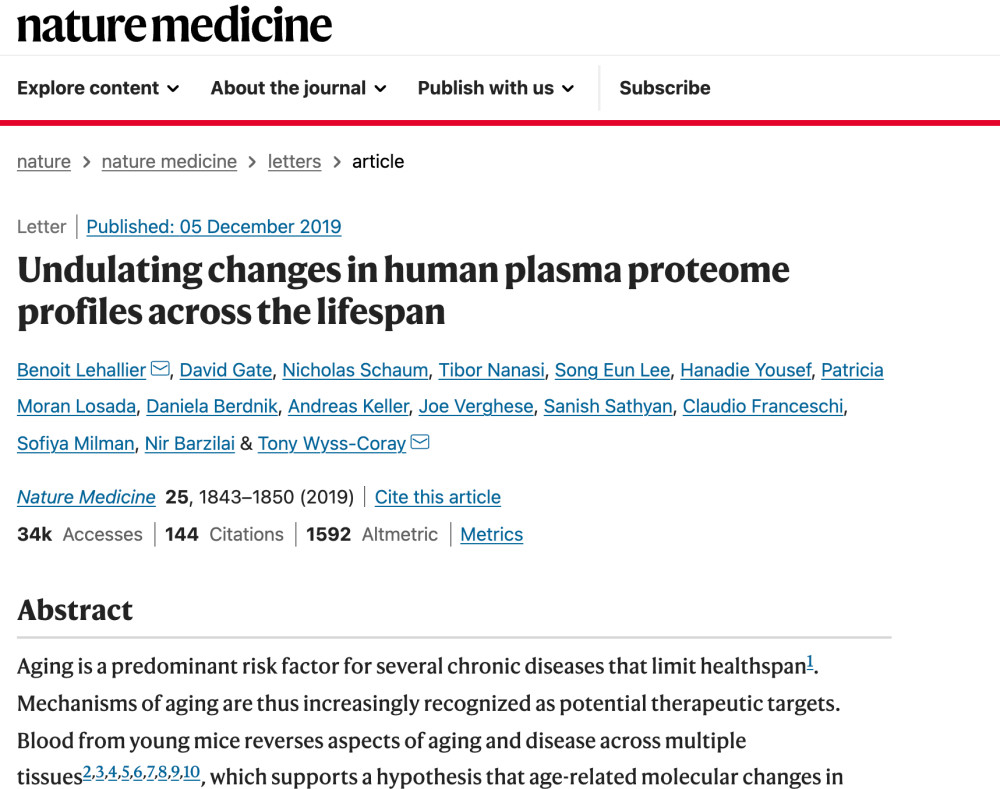The width and height of the screenshot is (1000, 789).
Task: Go to the nature breadcrumb link
Action: click(44, 162)
